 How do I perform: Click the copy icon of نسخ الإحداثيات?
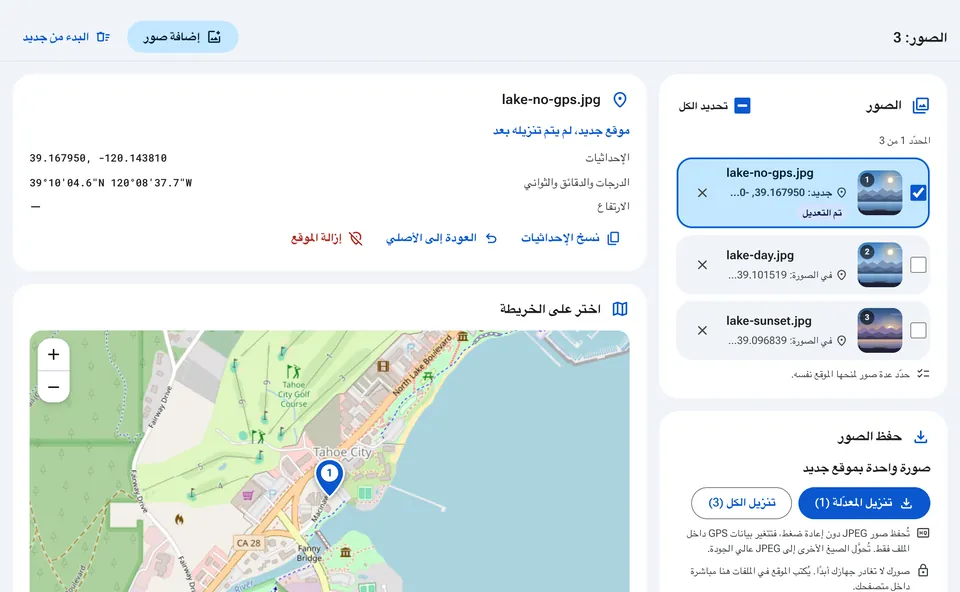click(x=613, y=238)
